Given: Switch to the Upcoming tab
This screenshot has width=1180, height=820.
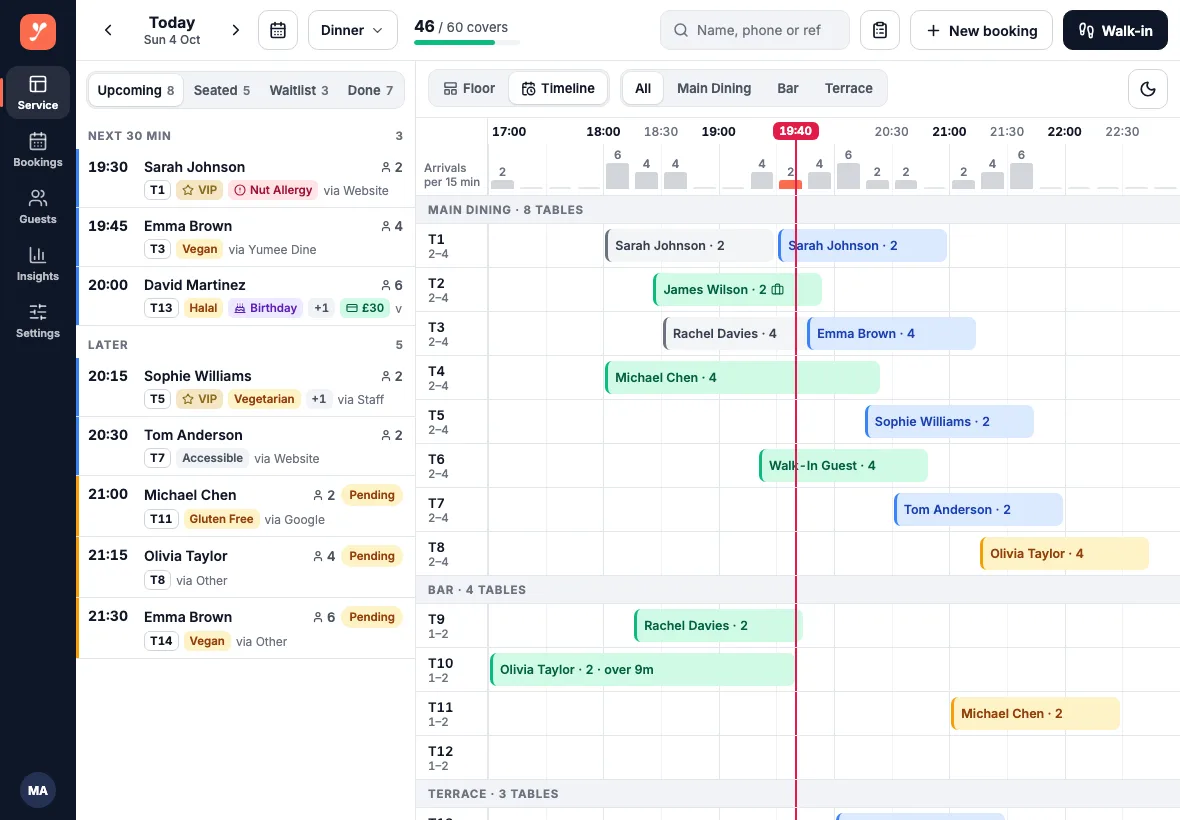Looking at the screenshot, I should (135, 90).
